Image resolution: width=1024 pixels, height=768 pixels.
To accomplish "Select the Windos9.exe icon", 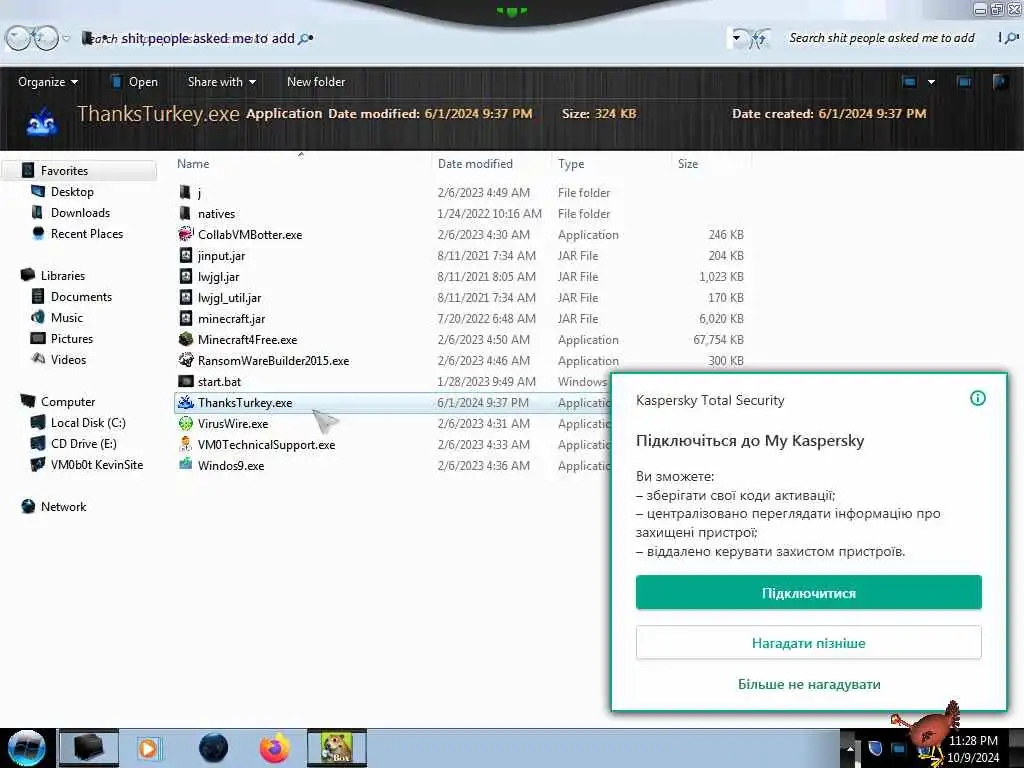I will 186,464.
